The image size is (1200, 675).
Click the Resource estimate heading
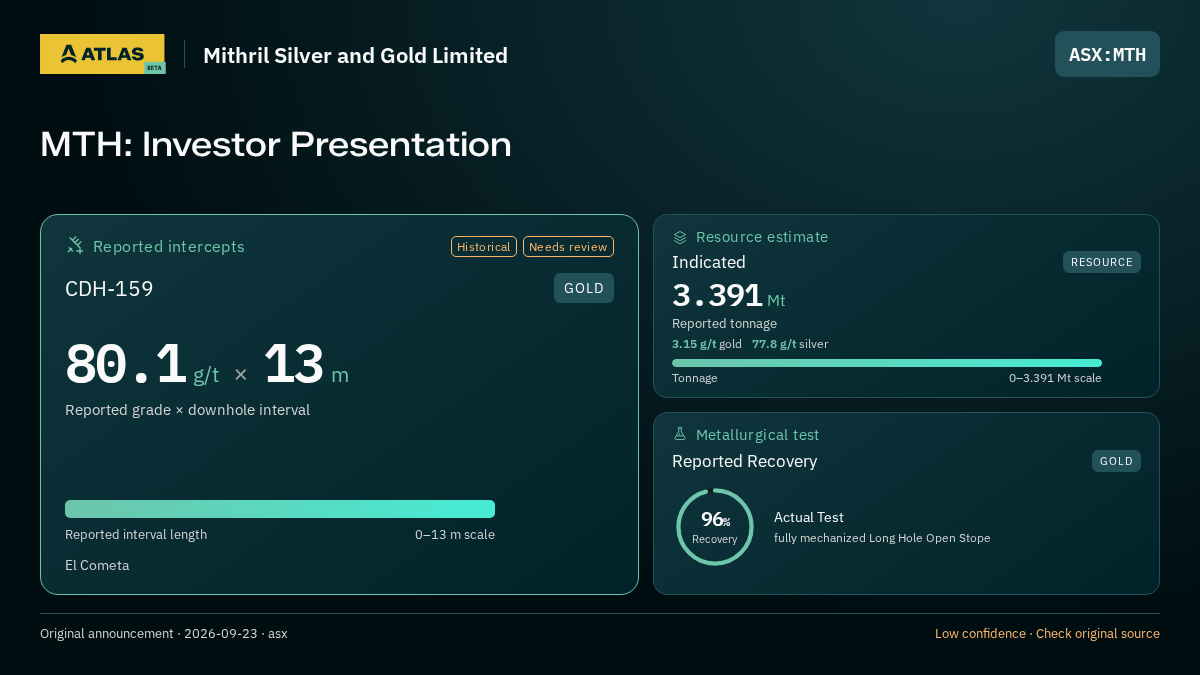[762, 237]
